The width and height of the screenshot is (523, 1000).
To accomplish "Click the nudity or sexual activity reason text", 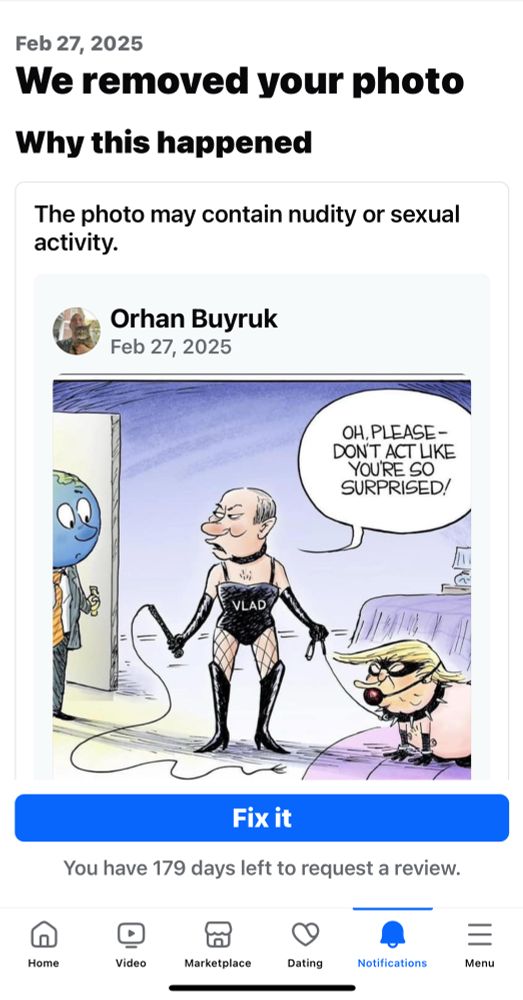I will 247,228.
